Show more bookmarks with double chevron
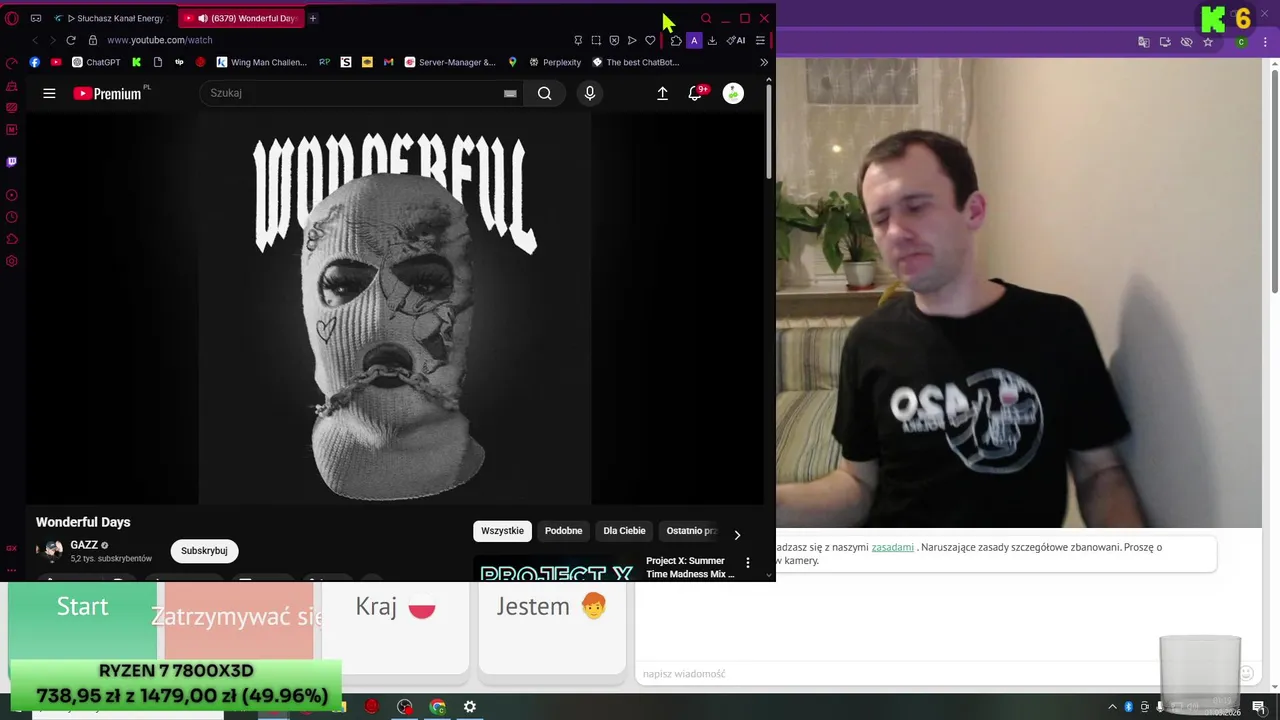 coord(764,62)
